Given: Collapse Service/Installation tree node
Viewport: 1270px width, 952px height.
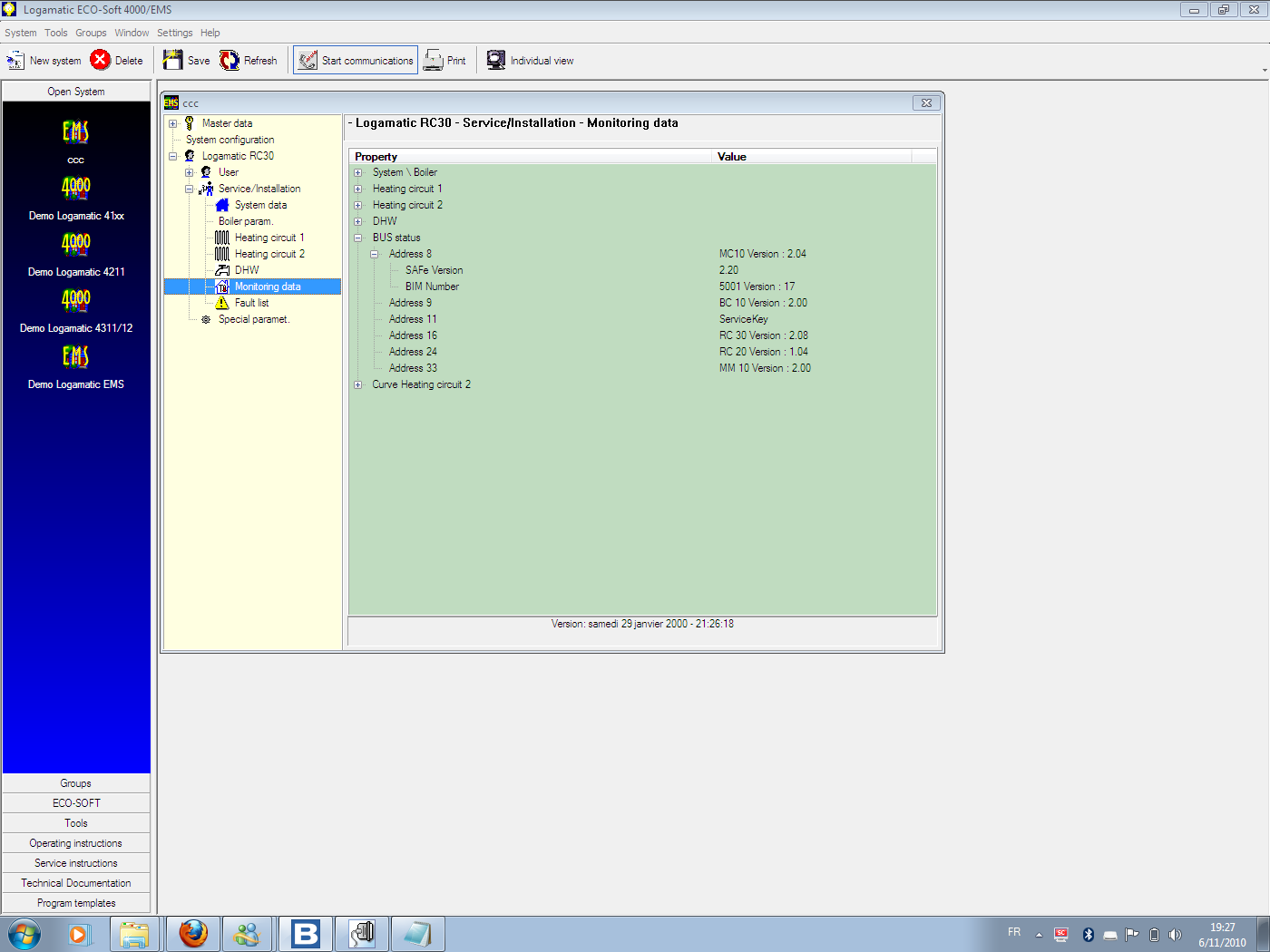Looking at the screenshot, I should click(190, 189).
